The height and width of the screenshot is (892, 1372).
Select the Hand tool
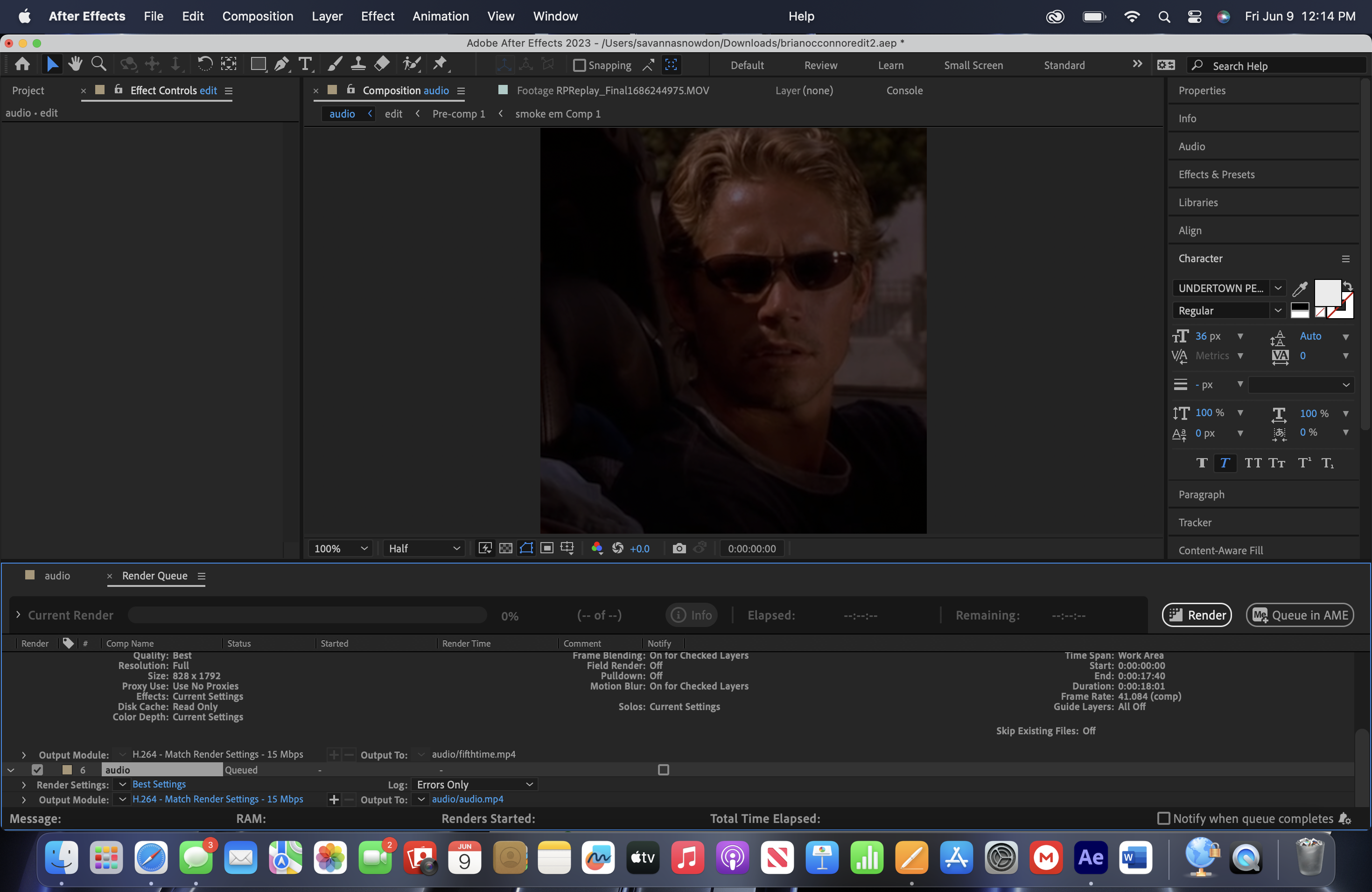tap(75, 64)
